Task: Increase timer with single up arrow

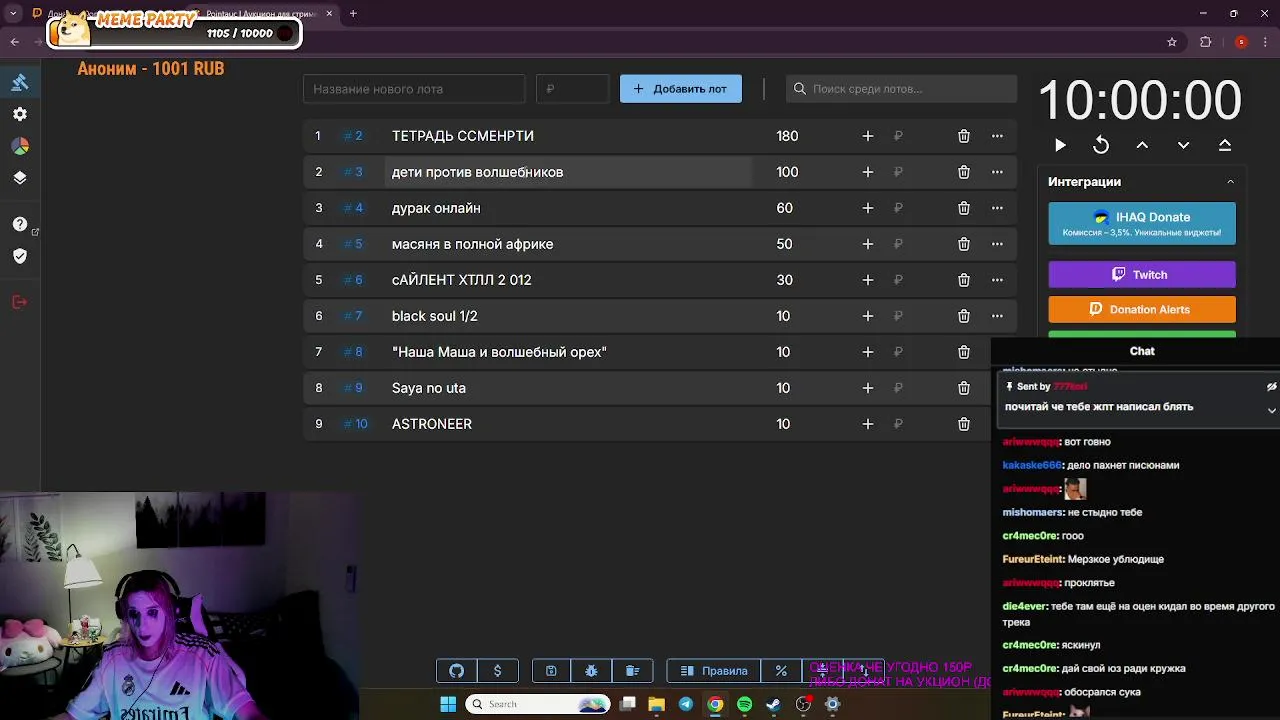Action: click(1142, 145)
